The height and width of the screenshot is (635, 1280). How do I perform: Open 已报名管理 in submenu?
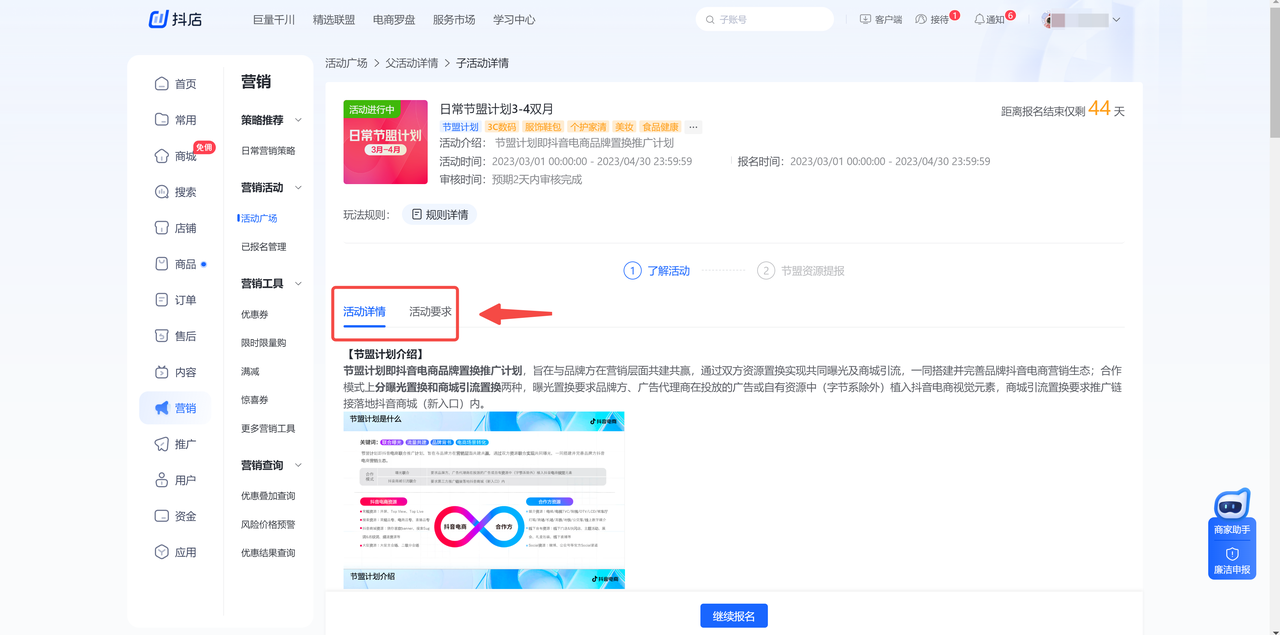coord(264,247)
